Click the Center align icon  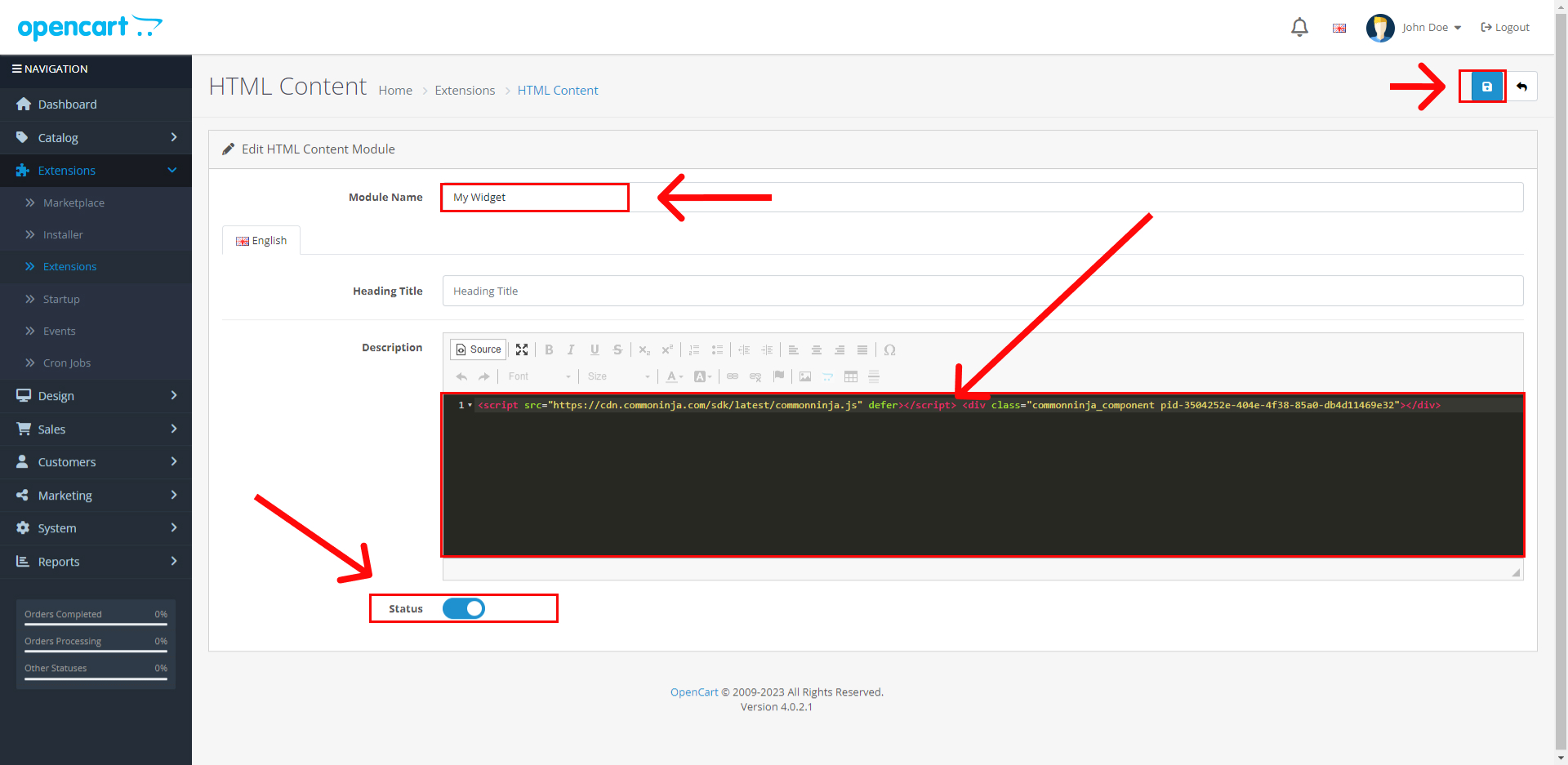(x=817, y=349)
